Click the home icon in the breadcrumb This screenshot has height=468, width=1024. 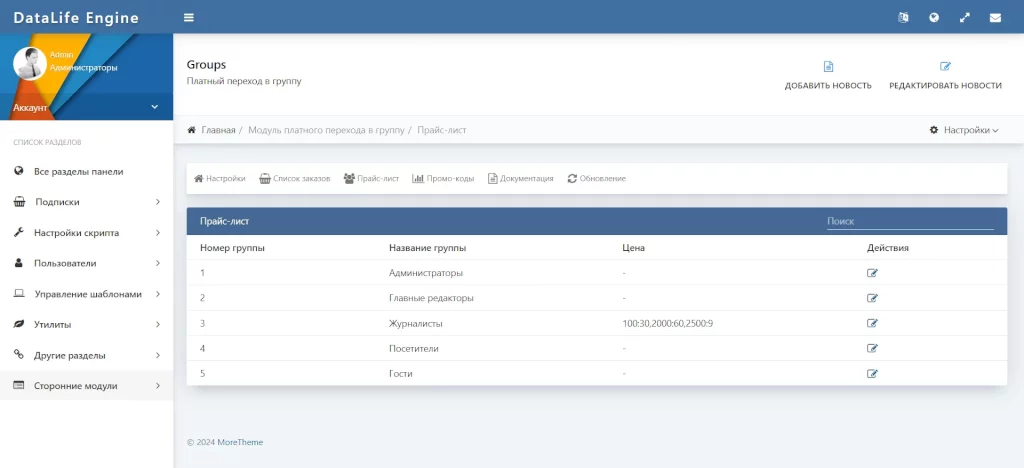click(x=191, y=130)
